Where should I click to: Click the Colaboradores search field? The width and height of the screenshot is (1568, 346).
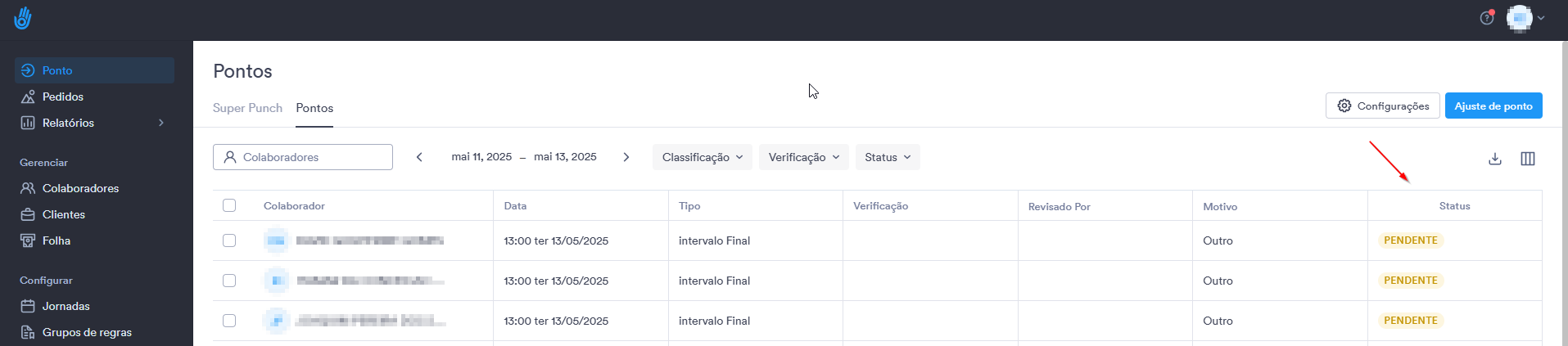(303, 157)
